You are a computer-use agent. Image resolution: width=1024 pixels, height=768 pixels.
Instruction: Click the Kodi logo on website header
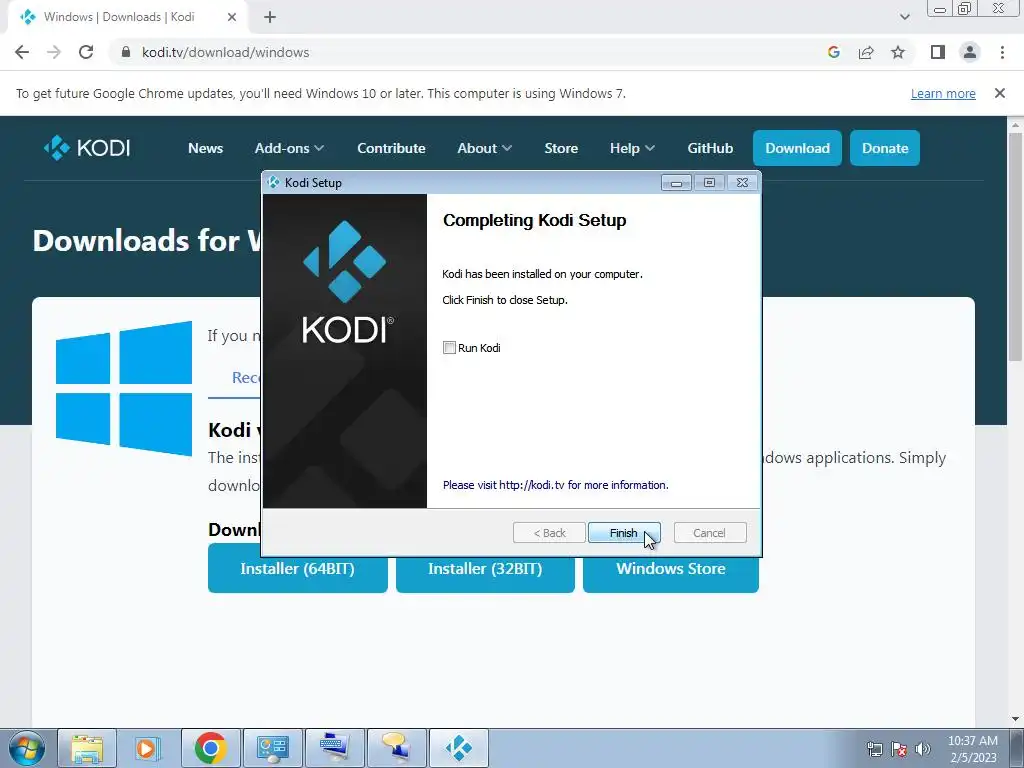(x=87, y=148)
